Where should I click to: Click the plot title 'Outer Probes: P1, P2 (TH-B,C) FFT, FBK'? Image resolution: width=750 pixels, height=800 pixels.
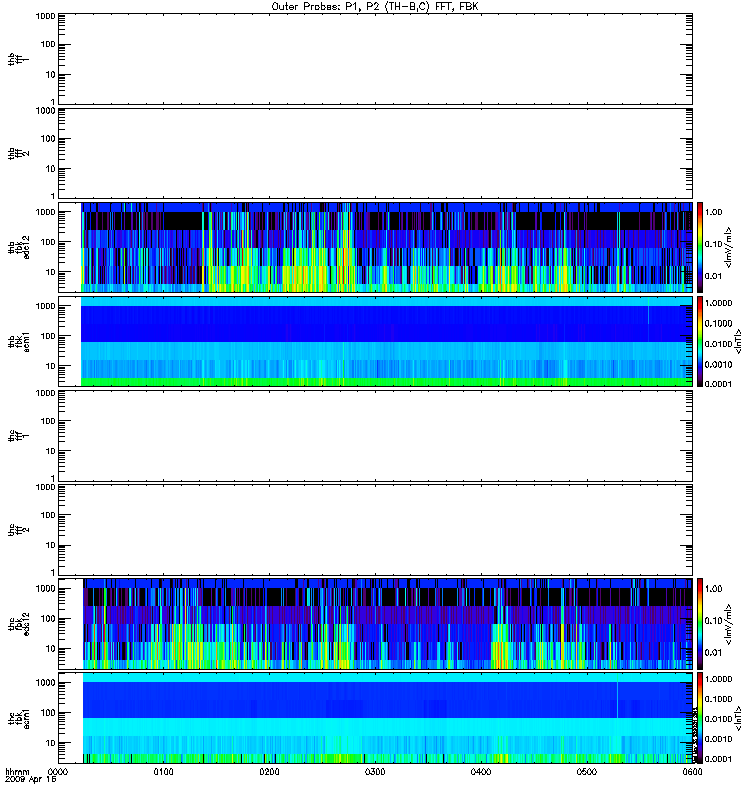coord(375,7)
